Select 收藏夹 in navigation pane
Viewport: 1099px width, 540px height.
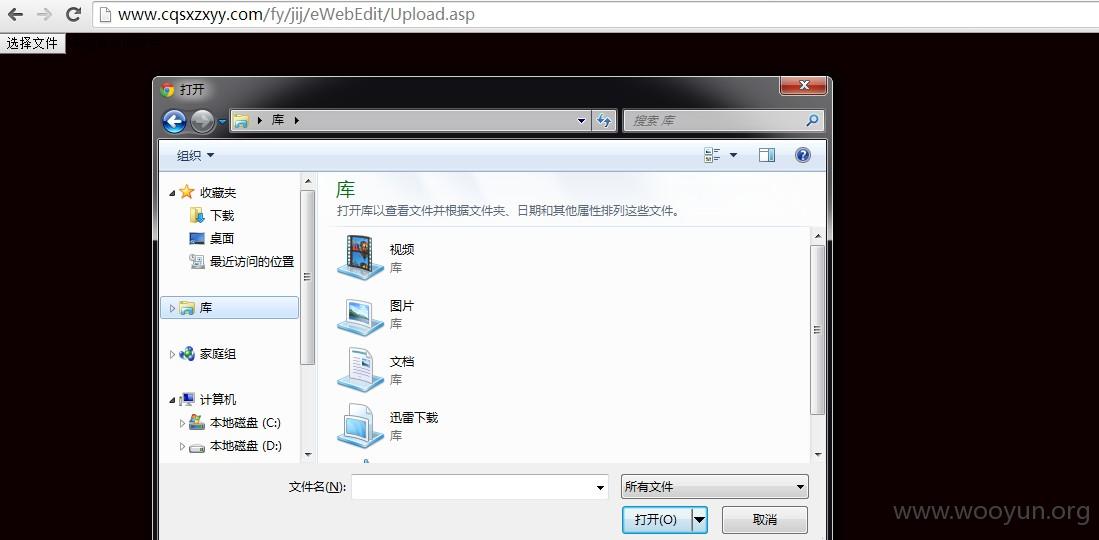(218, 192)
